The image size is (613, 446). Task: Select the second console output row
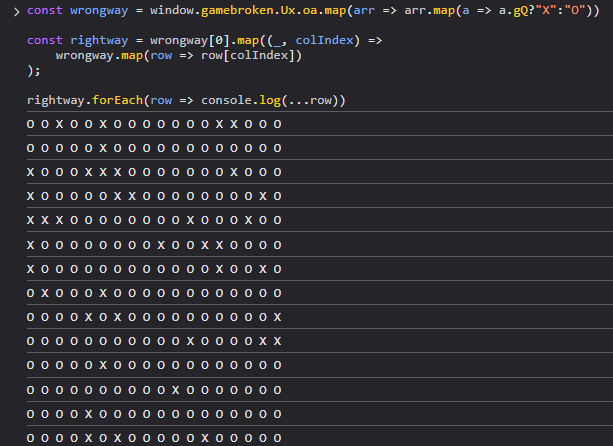154,148
